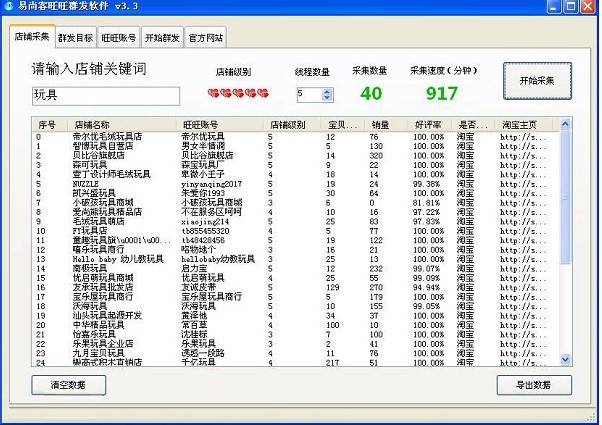Decrease the 线程数量 thread count with down arrow
This screenshot has height=425, width=602.
pos(327,98)
